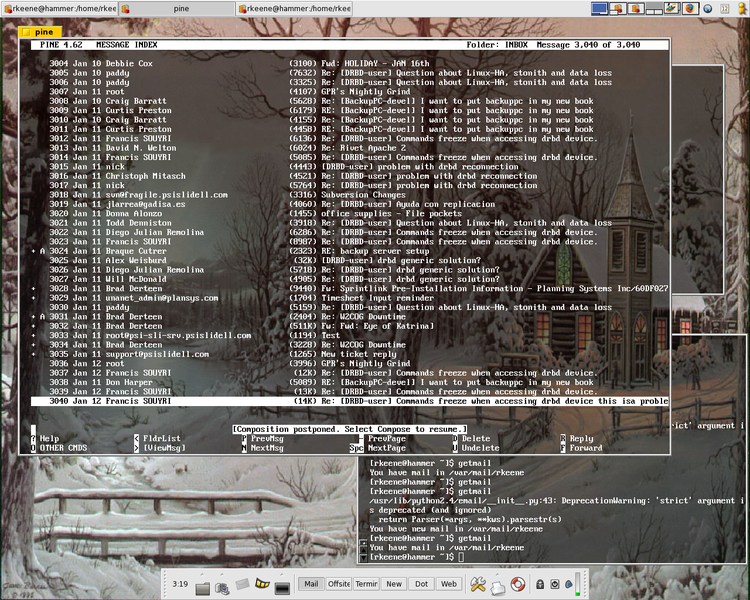Click the yellow grin face icon in panel
The image size is (750, 600).
pos(262,583)
